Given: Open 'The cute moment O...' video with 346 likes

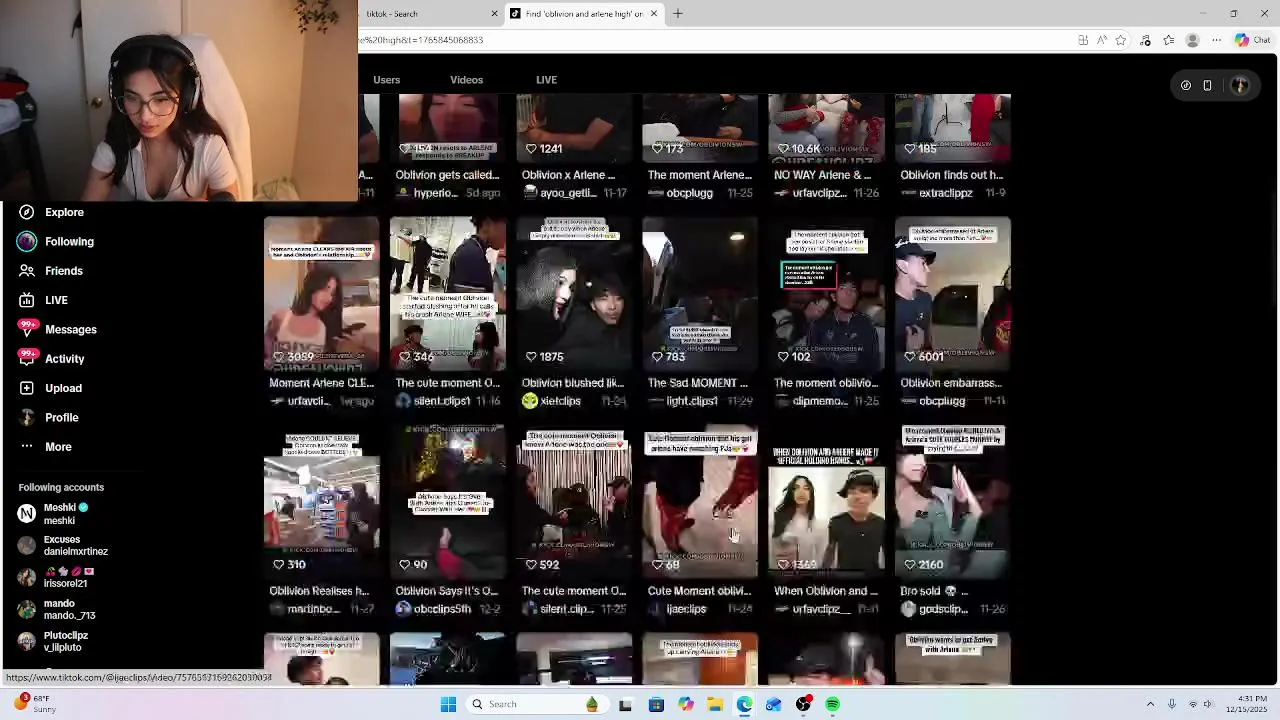Looking at the screenshot, I should [x=447, y=294].
